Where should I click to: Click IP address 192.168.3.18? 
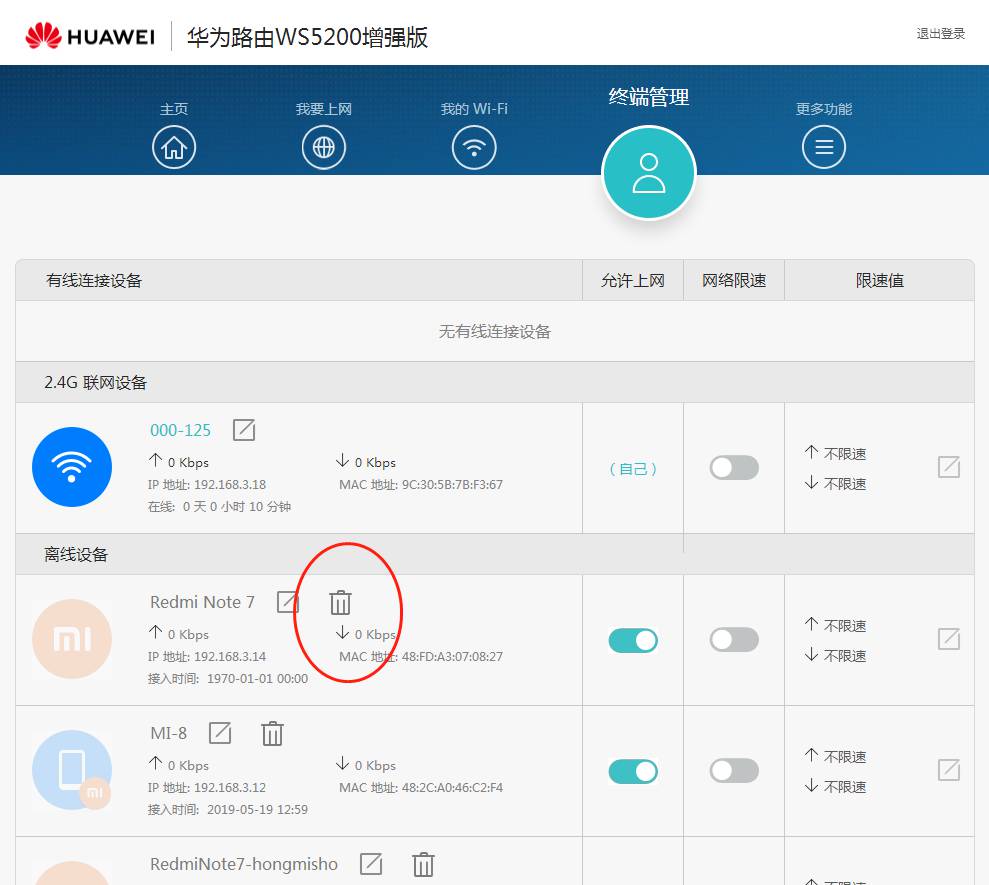pos(230,484)
